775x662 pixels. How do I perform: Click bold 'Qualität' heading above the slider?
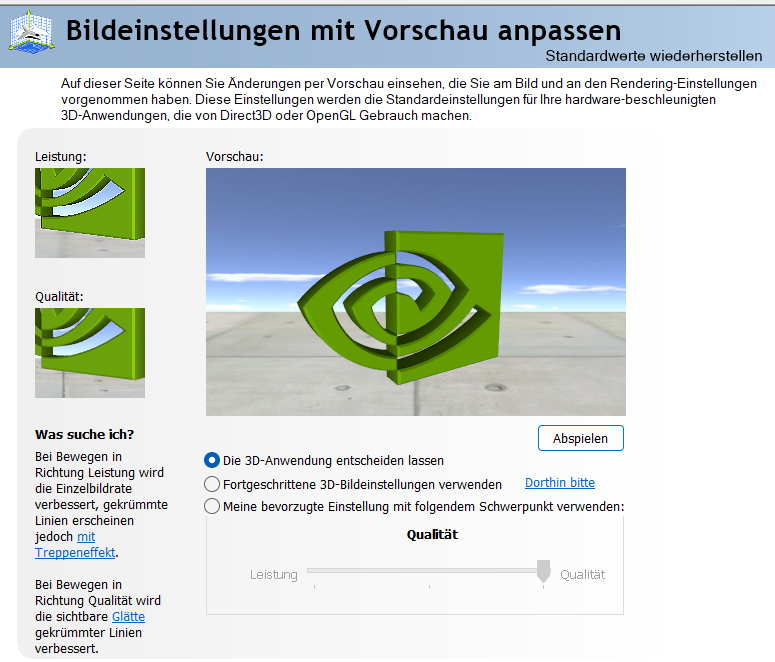coord(432,534)
